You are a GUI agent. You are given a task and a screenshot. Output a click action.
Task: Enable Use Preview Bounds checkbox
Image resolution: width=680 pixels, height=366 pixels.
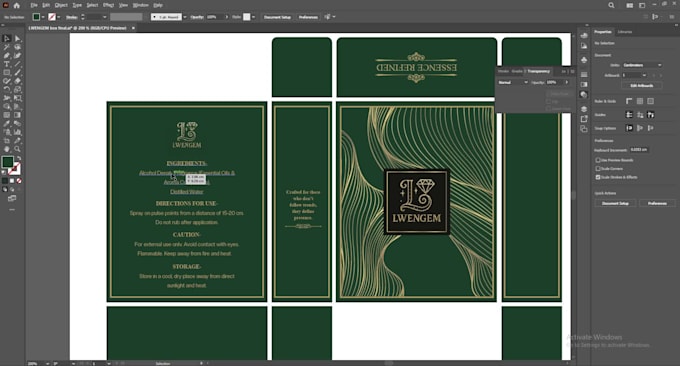pos(598,160)
